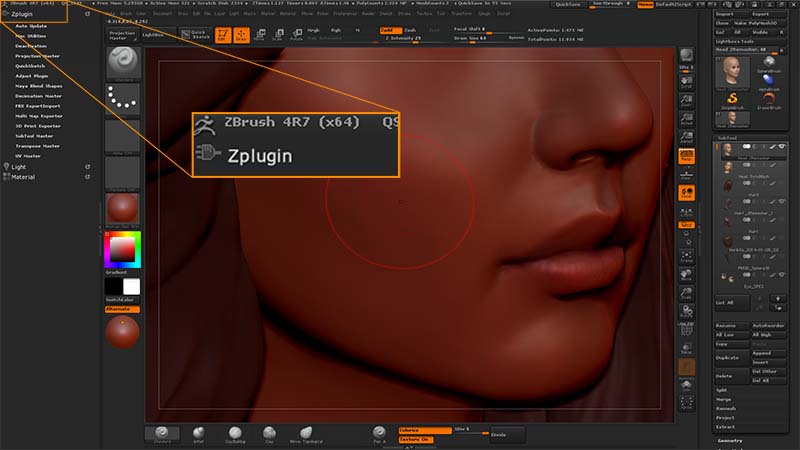This screenshot has height=450, width=800.
Task: Click the Frame mesh icon on right shelf
Action: click(x=686, y=256)
